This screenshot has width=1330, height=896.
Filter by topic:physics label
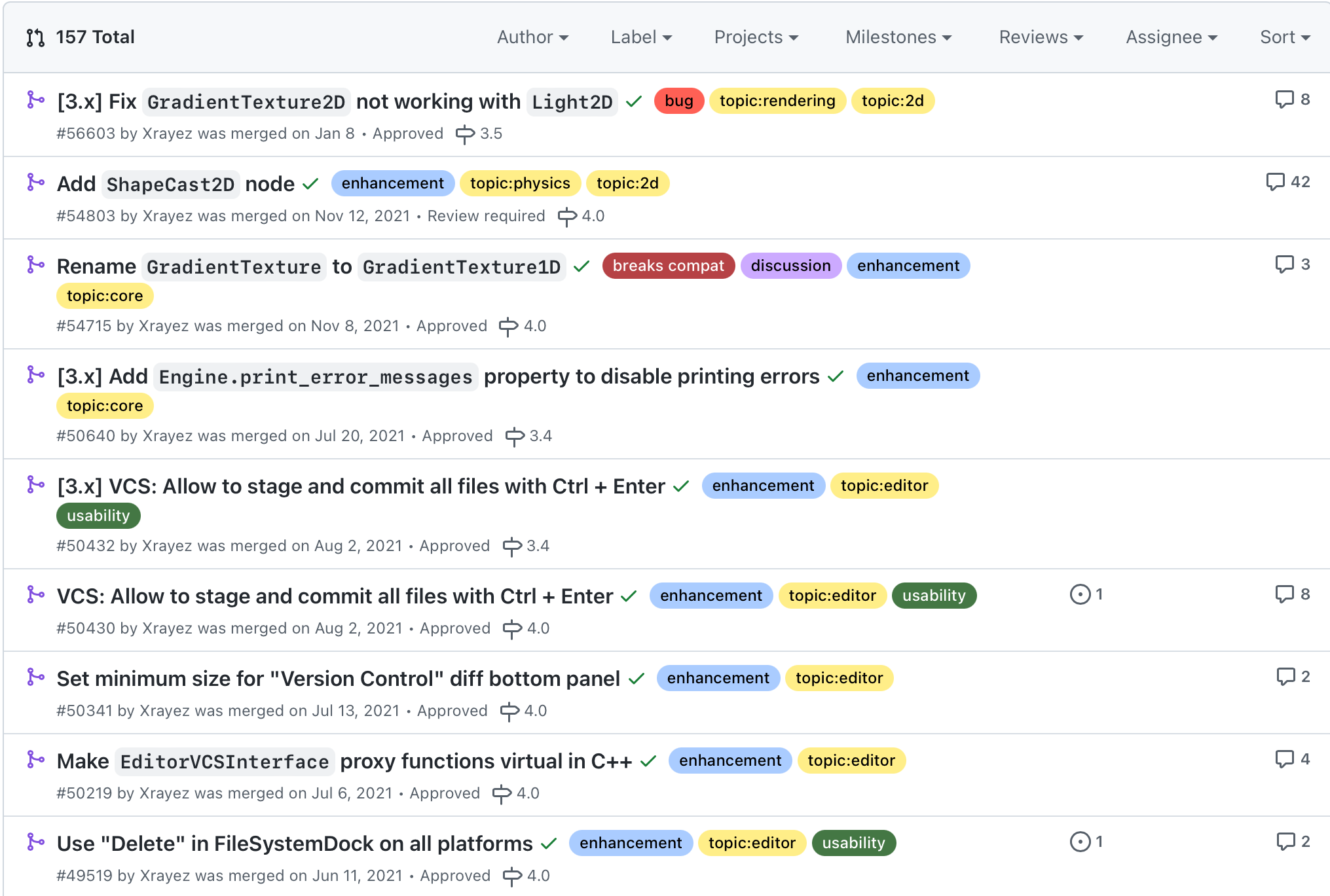coord(520,183)
